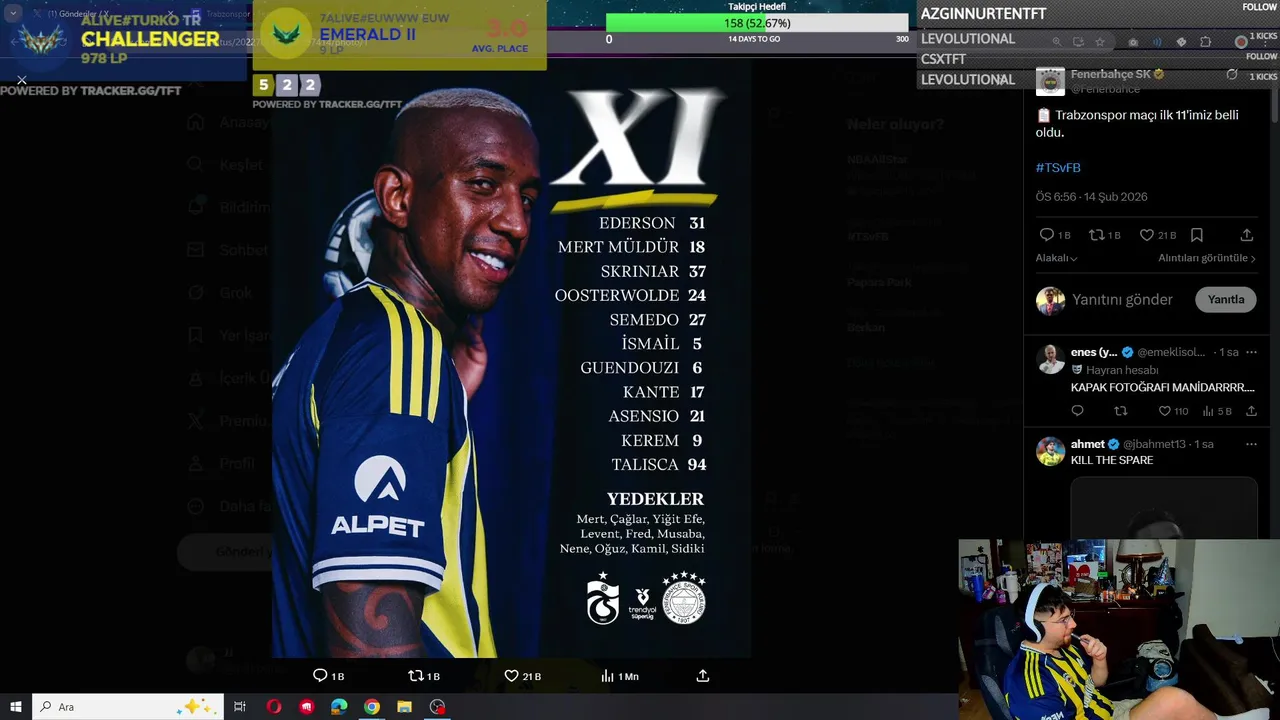The height and width of the screenshot is (720, 1280).
Task: Open ahmet commenter's avatar
Action: click(1050, 451)
